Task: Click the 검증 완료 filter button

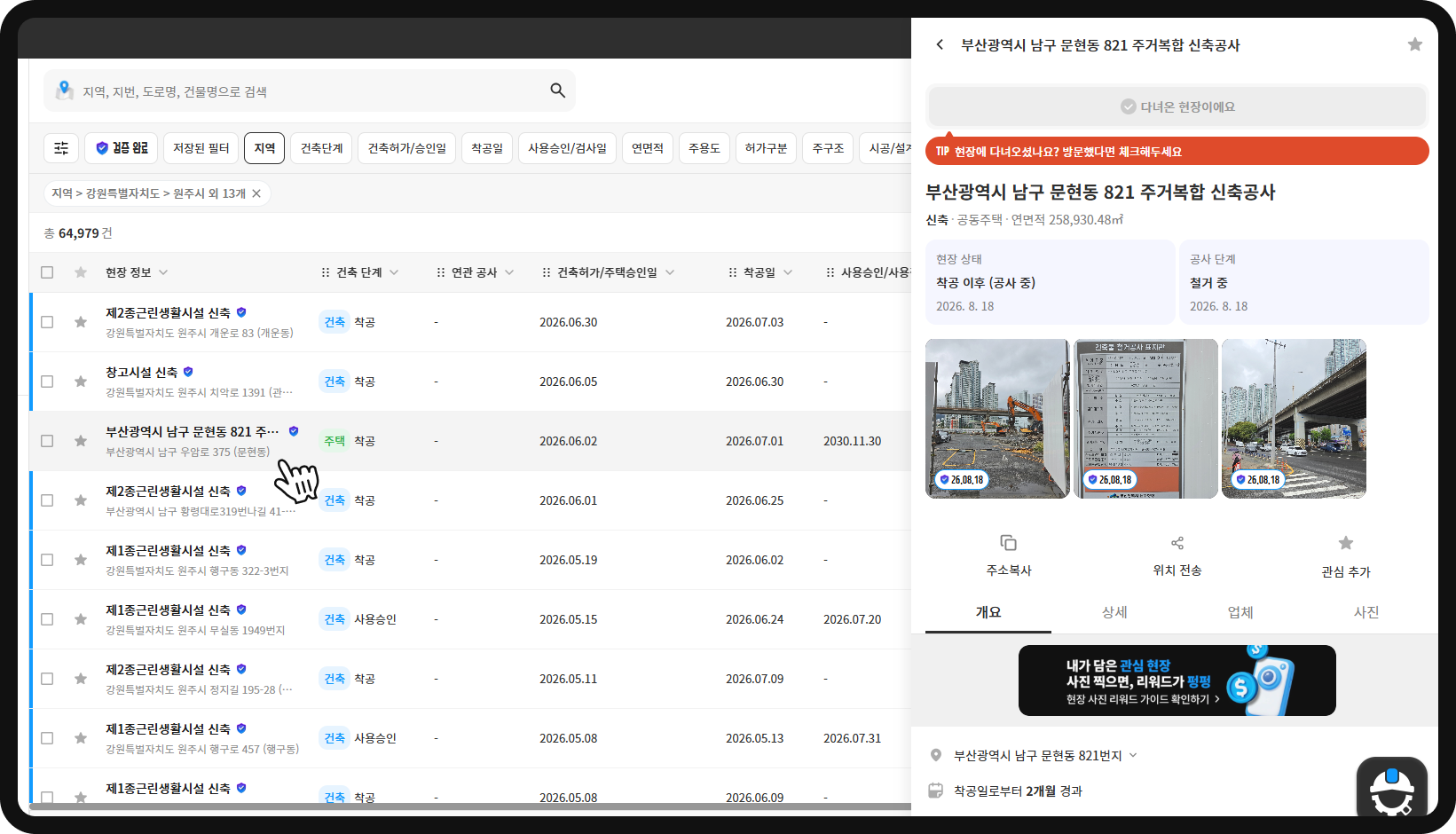Action: (122, 148)
